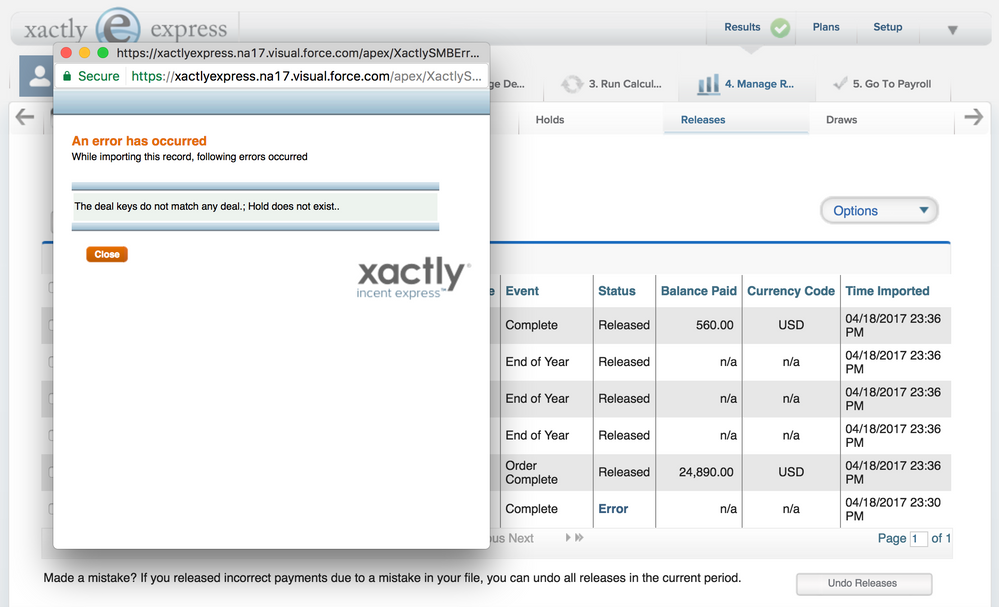Sort by the Time Imported column header
This screenshot has width=999, height=607.
(887, 291)
